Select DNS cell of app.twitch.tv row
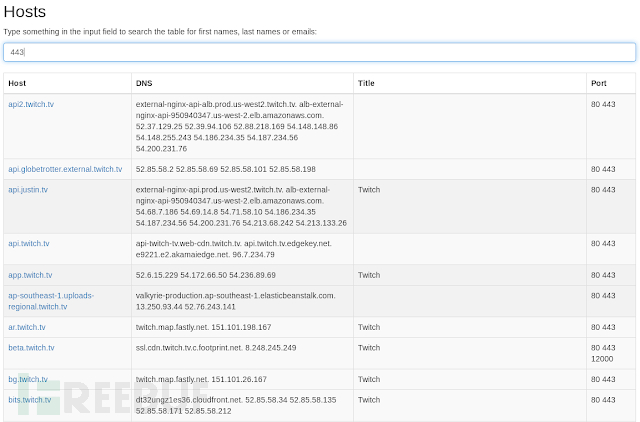 click(x=242, y=275)
